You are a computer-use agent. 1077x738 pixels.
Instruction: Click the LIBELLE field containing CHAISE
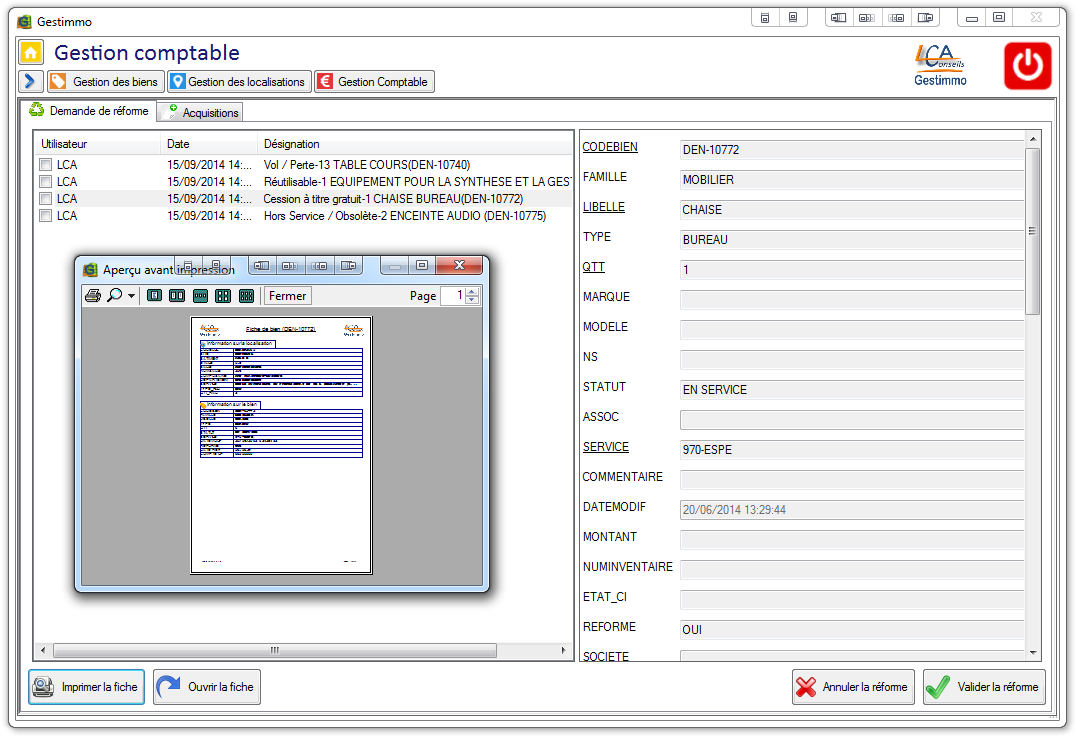click(x=850, y=210)
